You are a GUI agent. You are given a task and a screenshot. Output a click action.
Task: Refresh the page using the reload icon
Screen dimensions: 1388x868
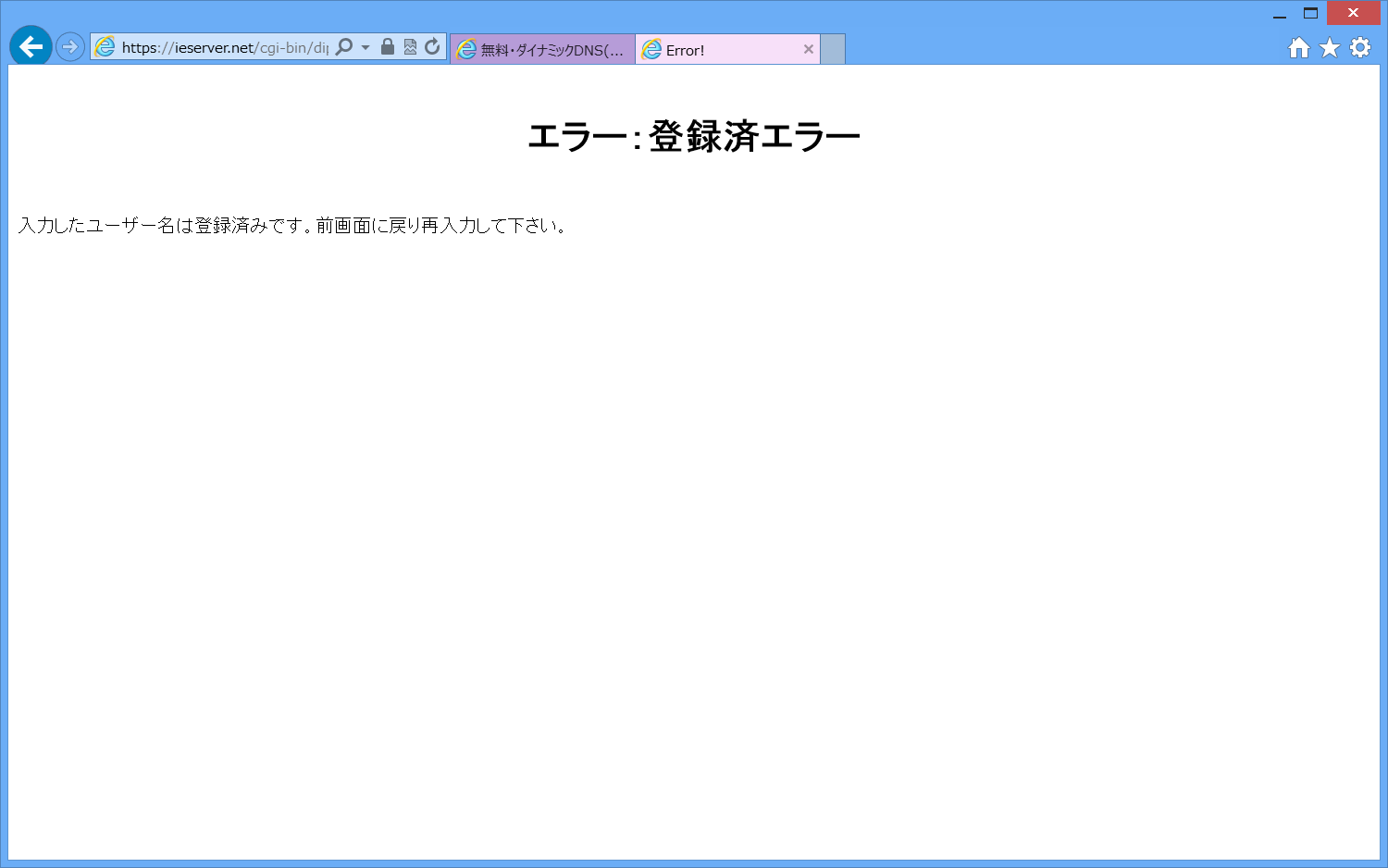click(x=431, y=46)
